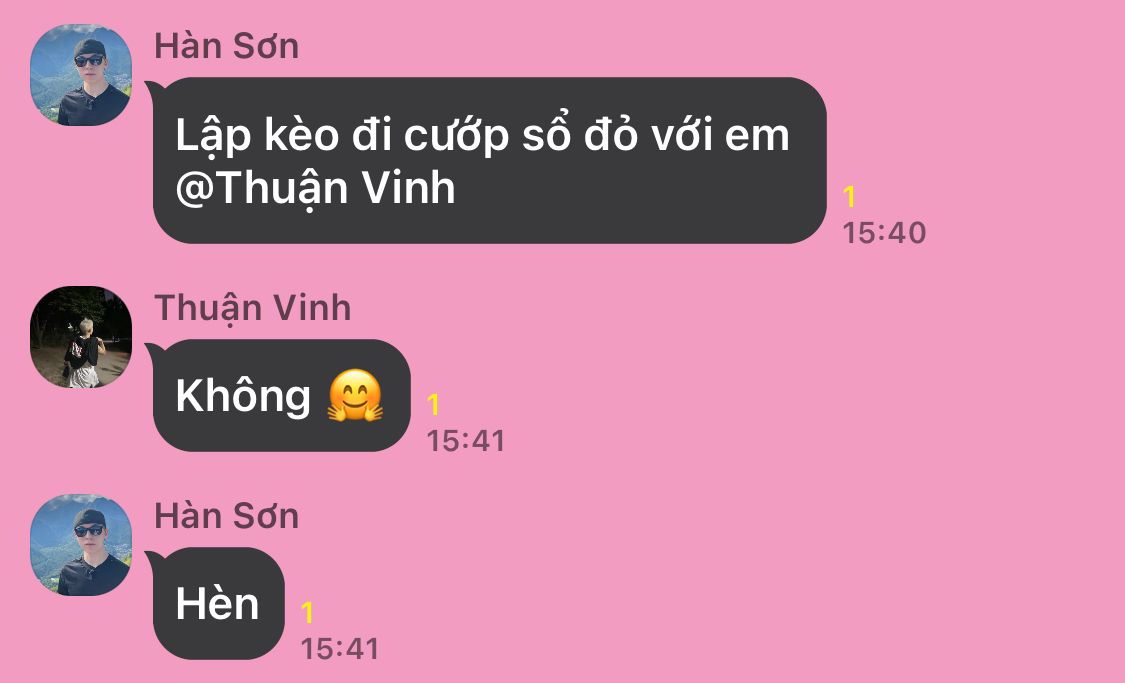
Task: Tap the read count next to 'Hèn'
Action: tap(307, 613)
